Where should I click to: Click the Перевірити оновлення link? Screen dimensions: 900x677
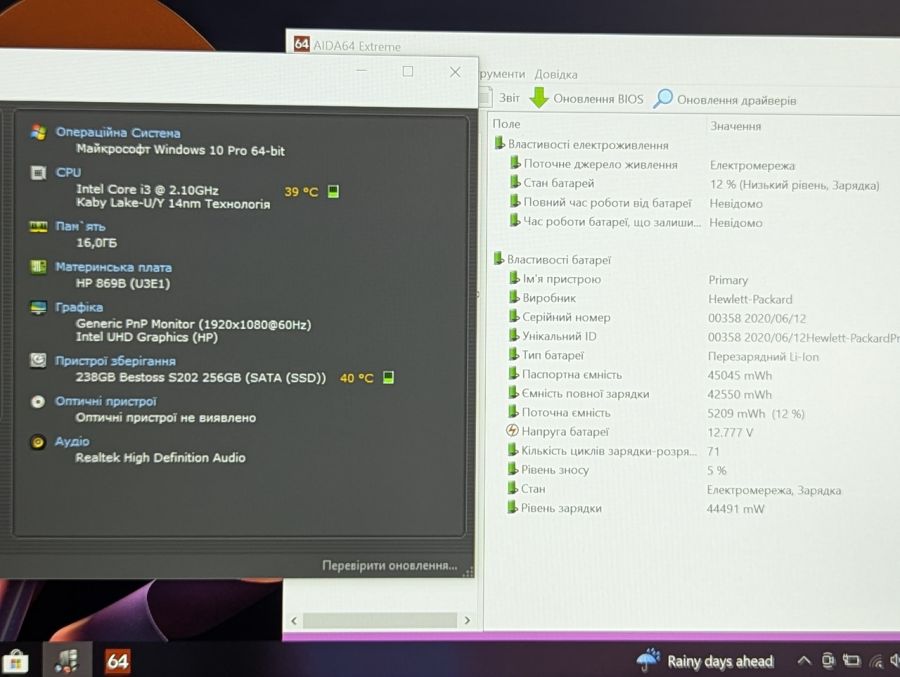pyautogui.click(x=390, y=566)
